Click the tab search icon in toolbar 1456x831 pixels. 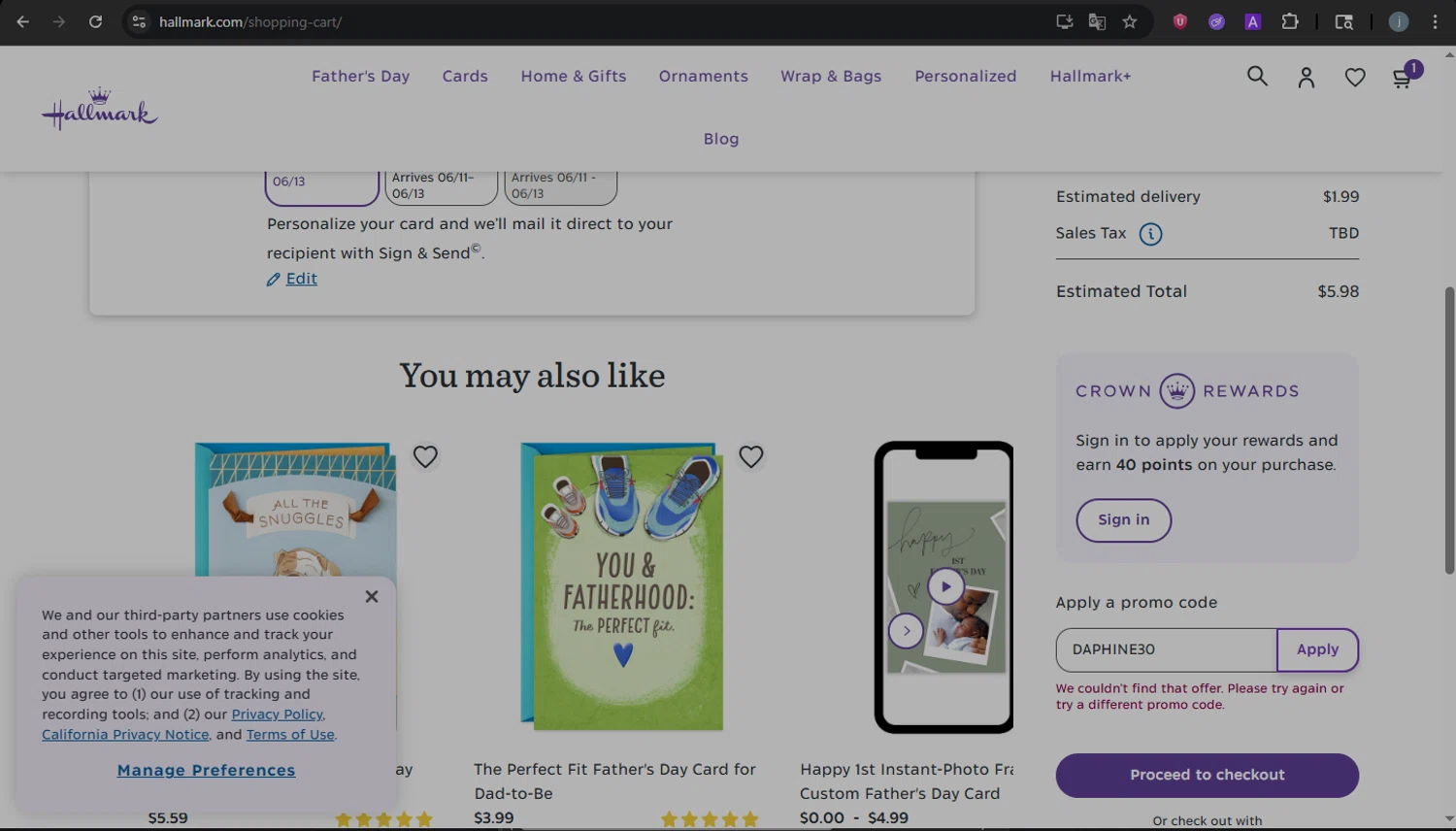point(1344,21)
